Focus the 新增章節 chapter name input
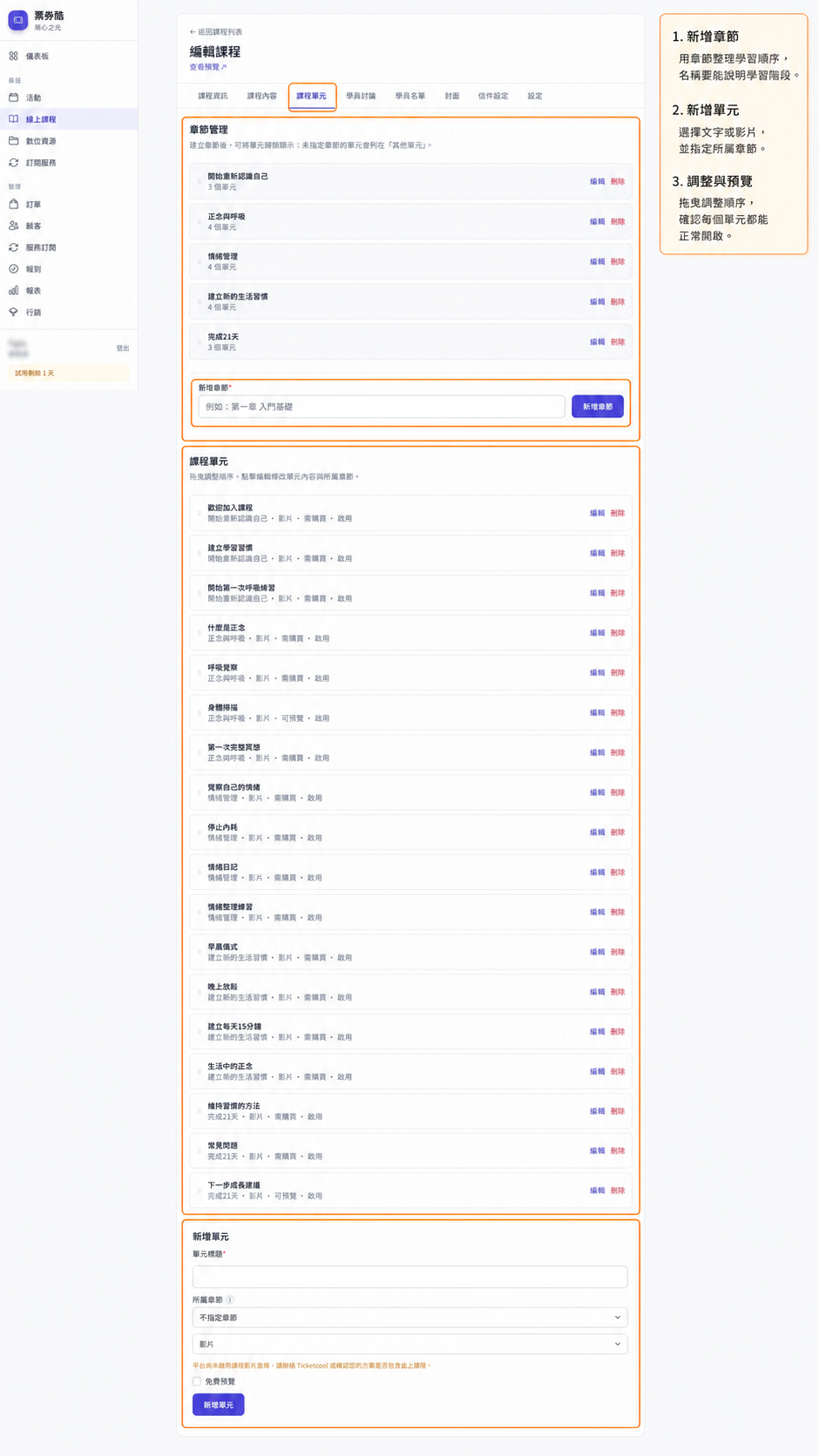The image size is (819, 1456). click(x=382, y=407)
